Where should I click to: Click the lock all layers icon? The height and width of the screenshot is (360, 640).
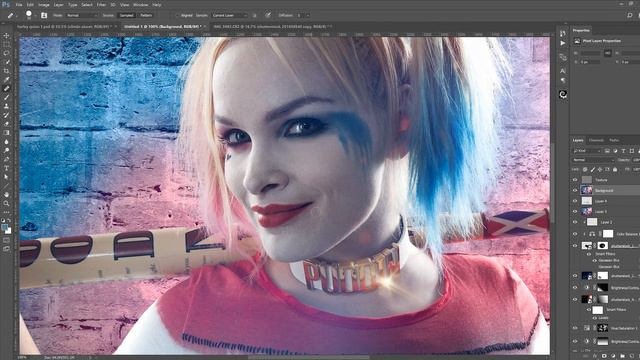tap(615, 169)
